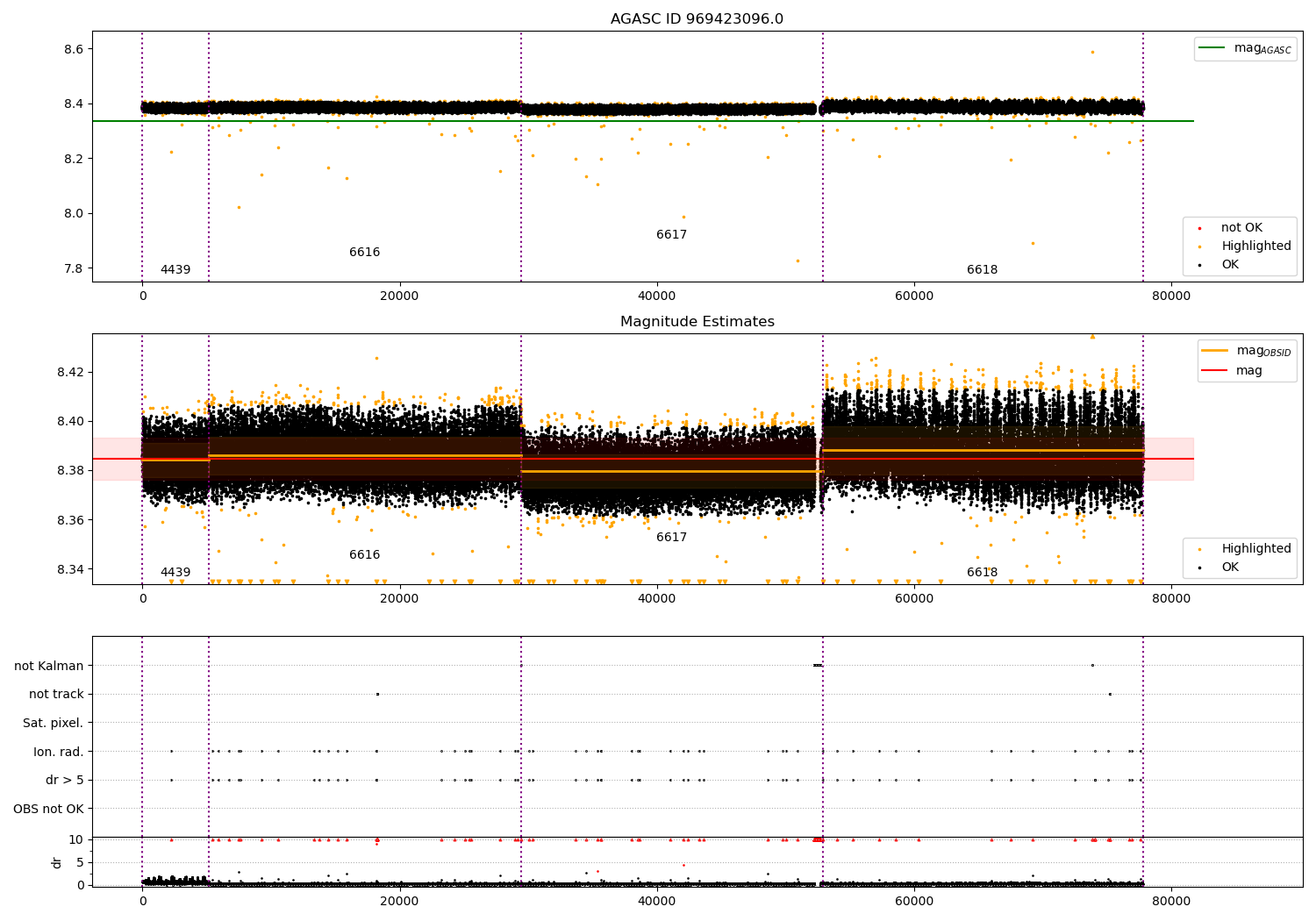Select 'OK' legend entry in Magnitude Estimates plot
The width and height of the screenshot is (1316, 921).
(x=1230, y=568)
